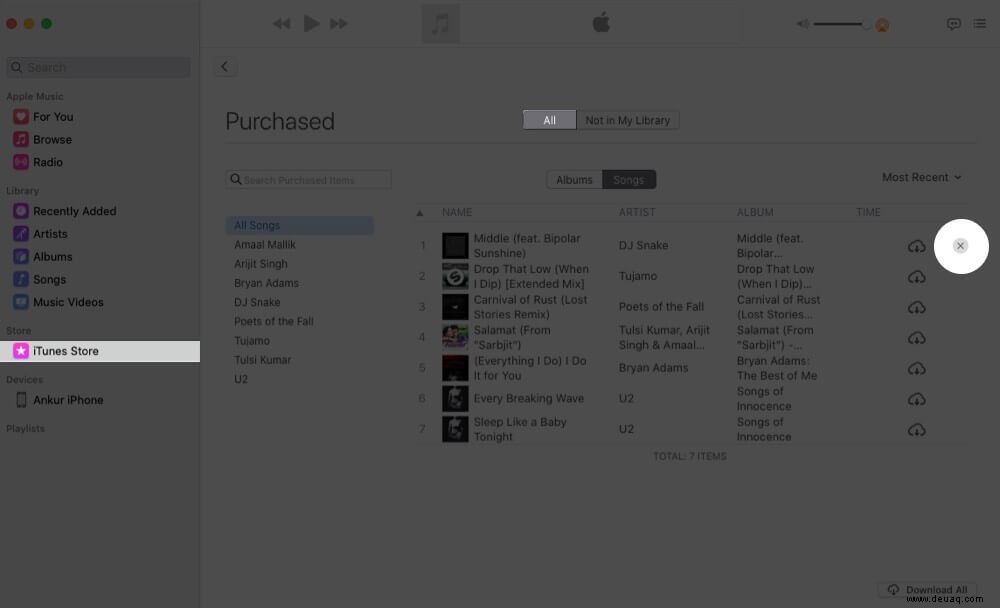Click the rewind playback button
The image size is (1000, 608).
pyautogui.click(x=281, y=24)
